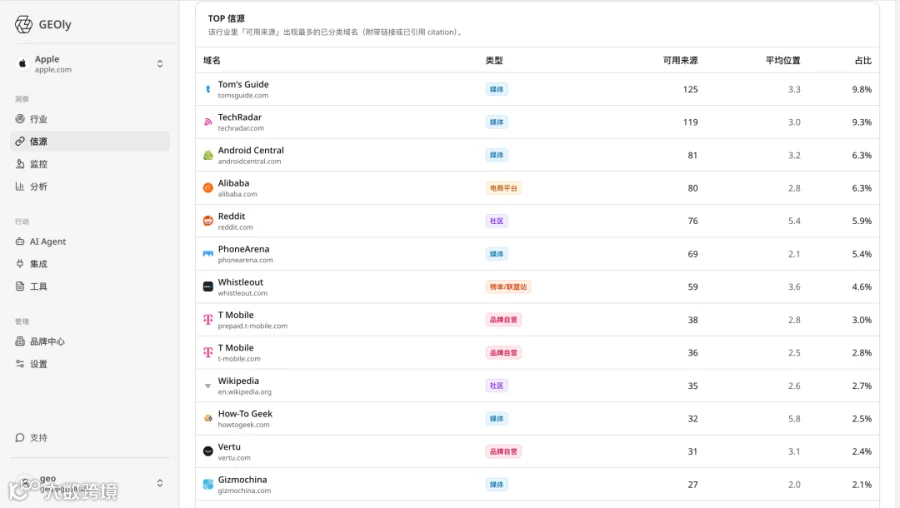
Task: Click the 电商平台 tag on Alibaba row
Action: pyautogui.click(x=503, y=188)
